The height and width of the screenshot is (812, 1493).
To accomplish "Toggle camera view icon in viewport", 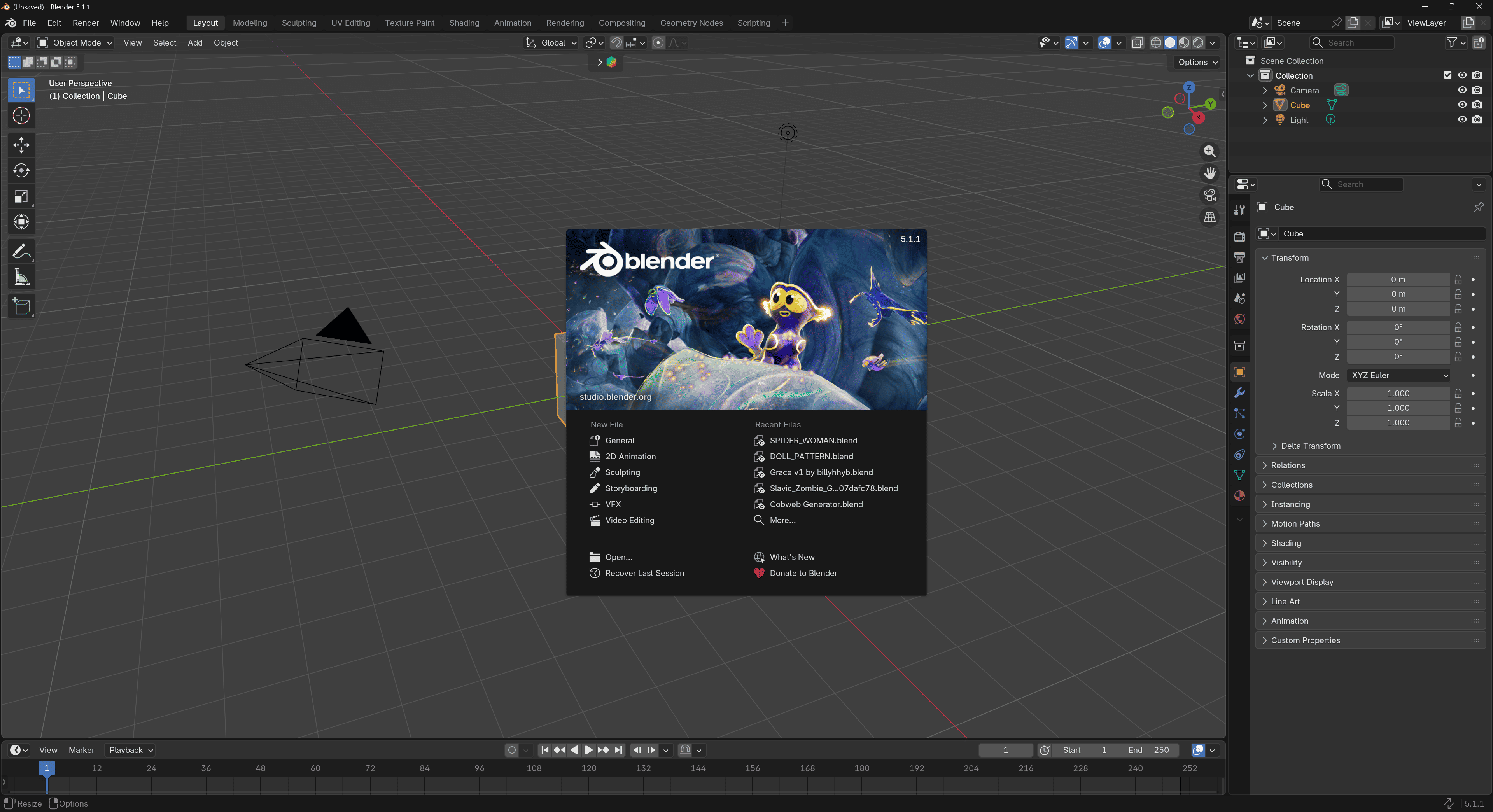I will point(1209,195).
